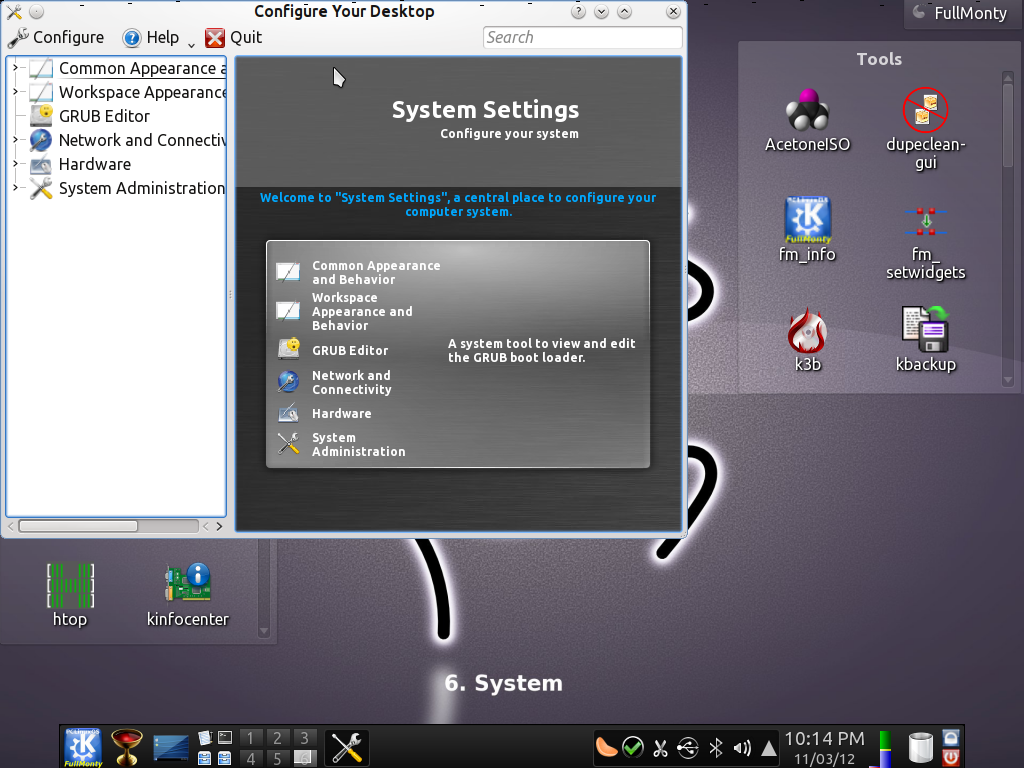The image size is (1024, 768).
Task: Open Network and Connectivity link
Action: [x=352, y=382]
